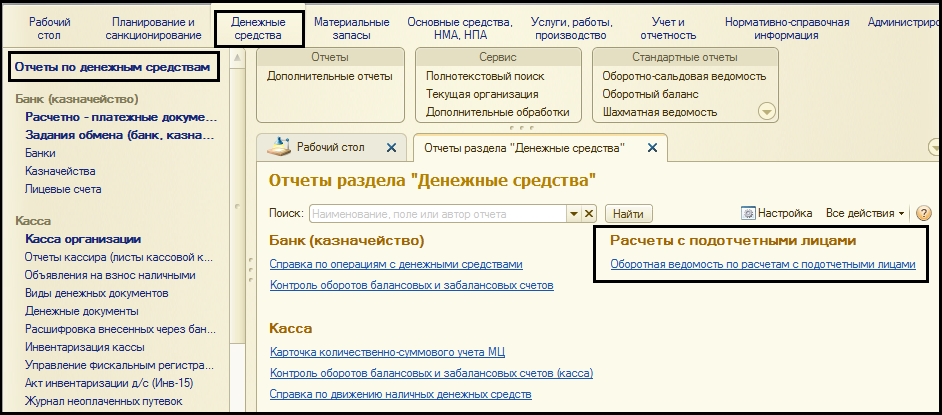The height and width of the screenshot is (415, 942).
Task: Open Оборотная ведомость по расчетам с подотчетными лицами
Action: pyautogui.click(x=763, y=264)
